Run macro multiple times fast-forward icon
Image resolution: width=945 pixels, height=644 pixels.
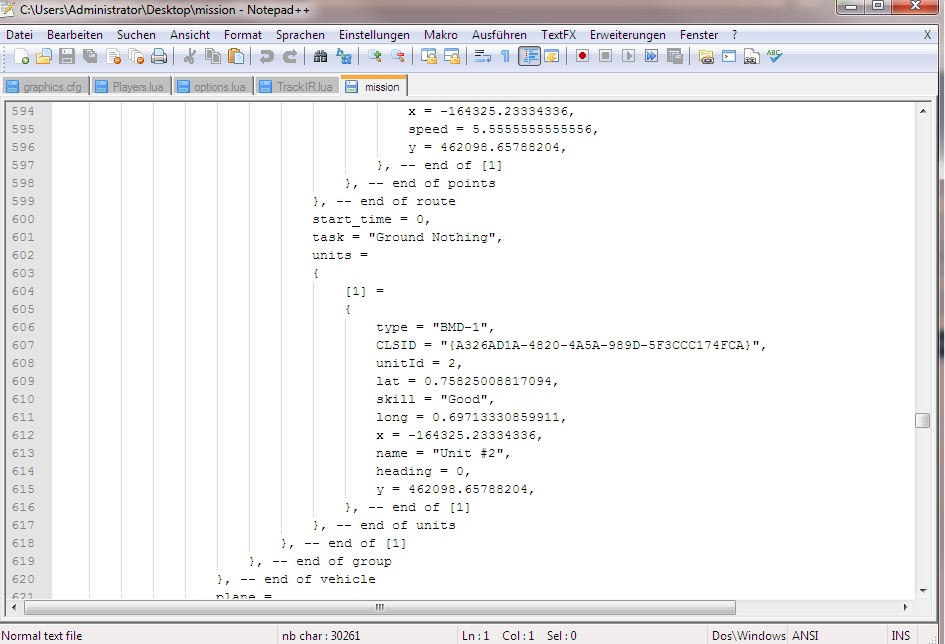click(x=651, y=57)
